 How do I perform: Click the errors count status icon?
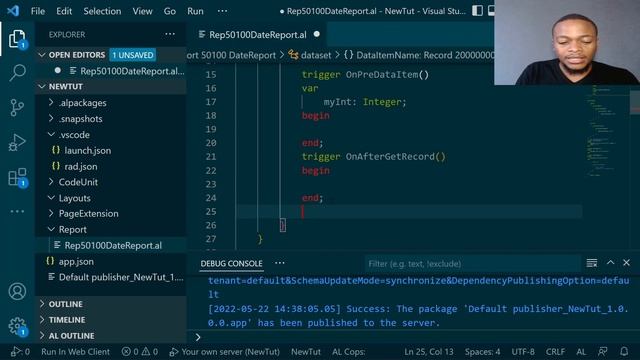pos(131,351)
